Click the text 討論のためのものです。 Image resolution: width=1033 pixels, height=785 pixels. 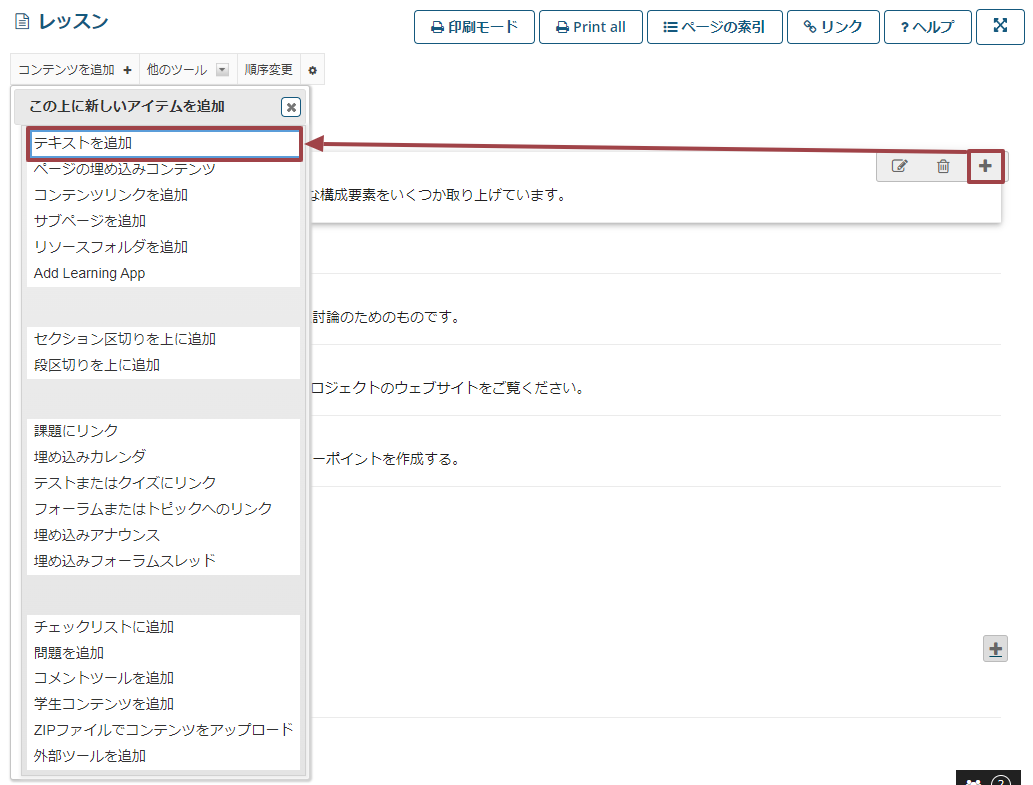[x=386, y=317]
